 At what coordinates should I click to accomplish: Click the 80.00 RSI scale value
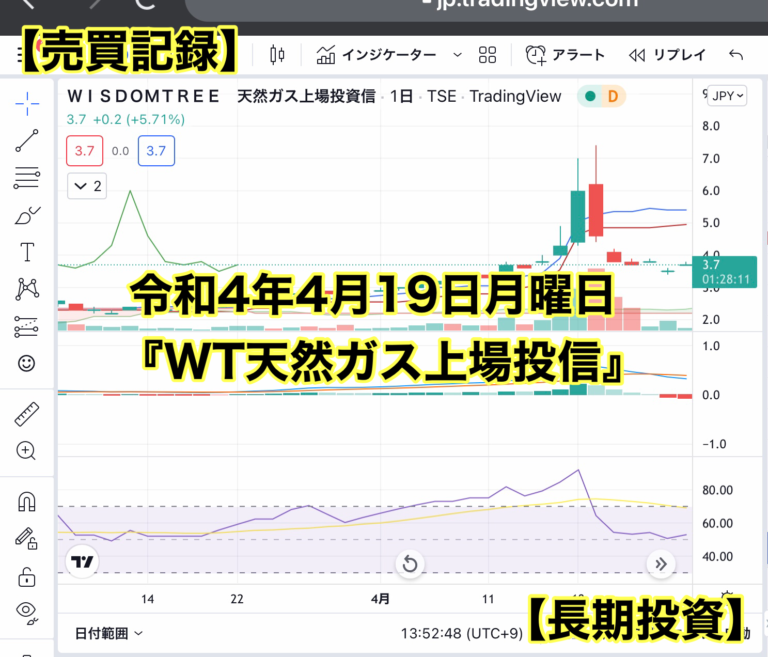717,490
